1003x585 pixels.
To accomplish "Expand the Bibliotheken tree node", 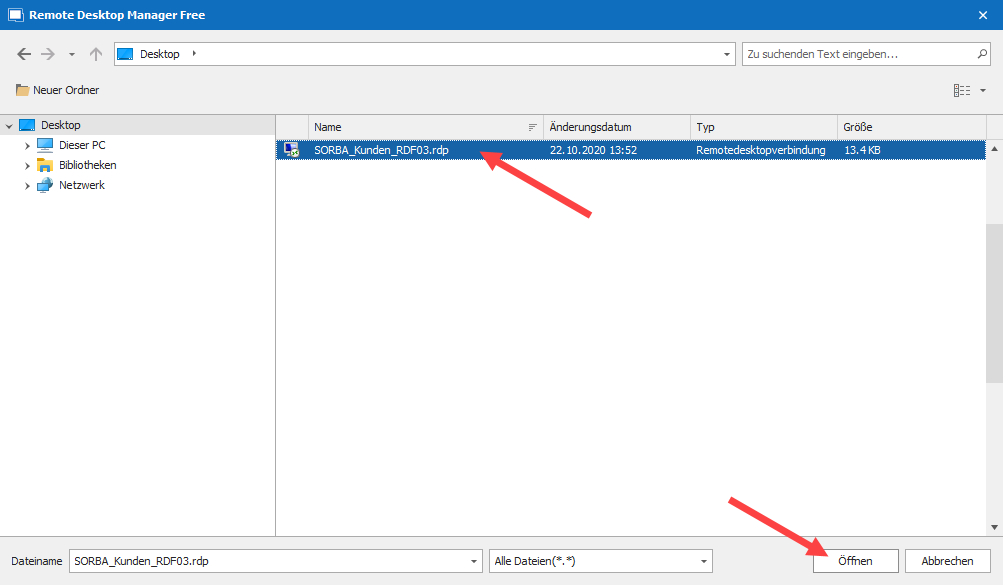I will (28, 166).
